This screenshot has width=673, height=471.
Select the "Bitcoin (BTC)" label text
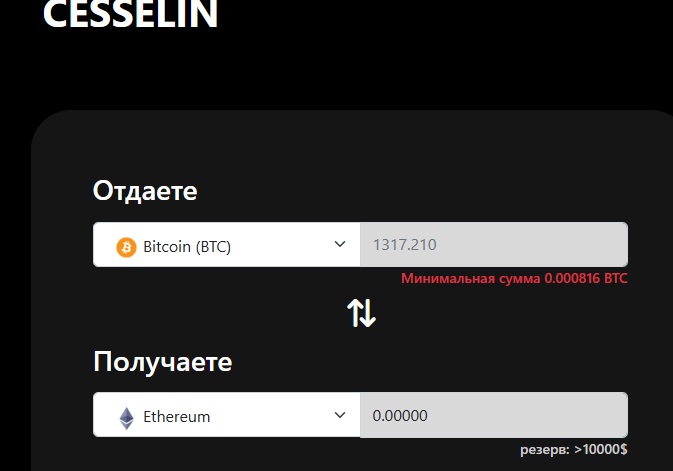pyautogui.click(x=187, y=246)
